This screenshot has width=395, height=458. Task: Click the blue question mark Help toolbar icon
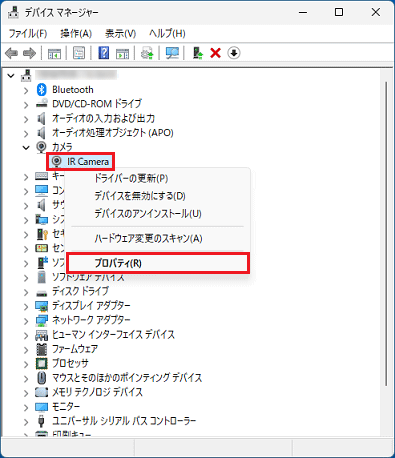click(x=104, y=53)
